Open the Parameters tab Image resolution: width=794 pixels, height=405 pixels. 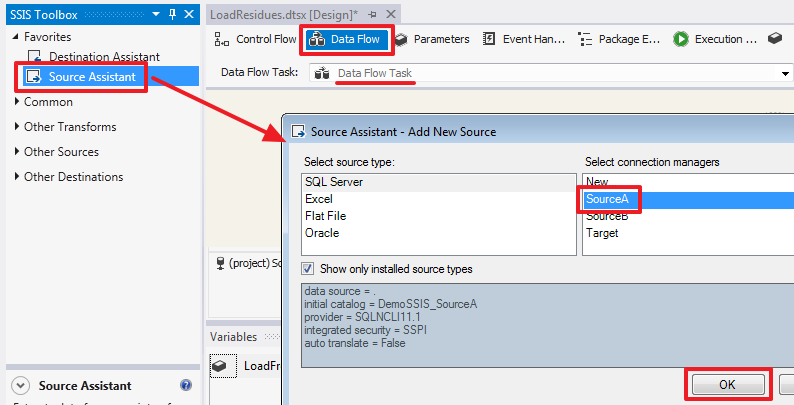coord(432,39)
